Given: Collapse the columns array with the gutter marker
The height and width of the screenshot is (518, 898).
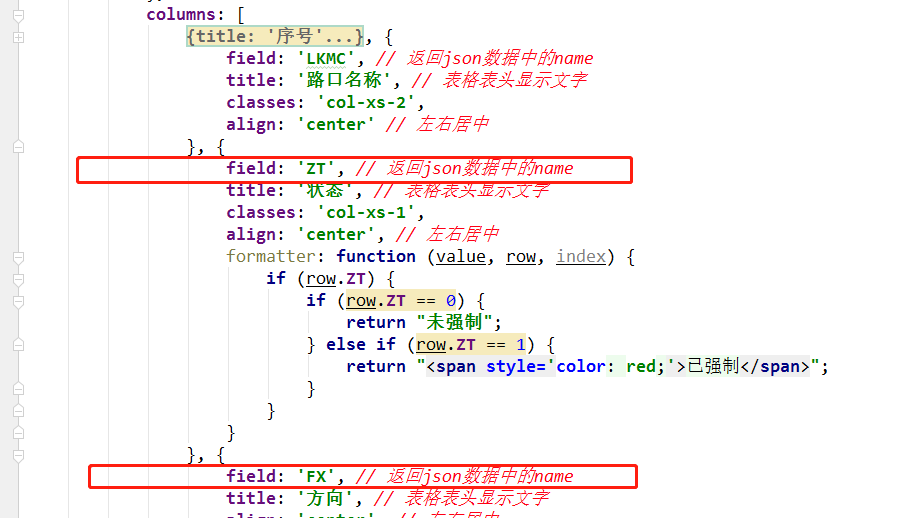Looking at the screenshot, I should coord(18,15).
